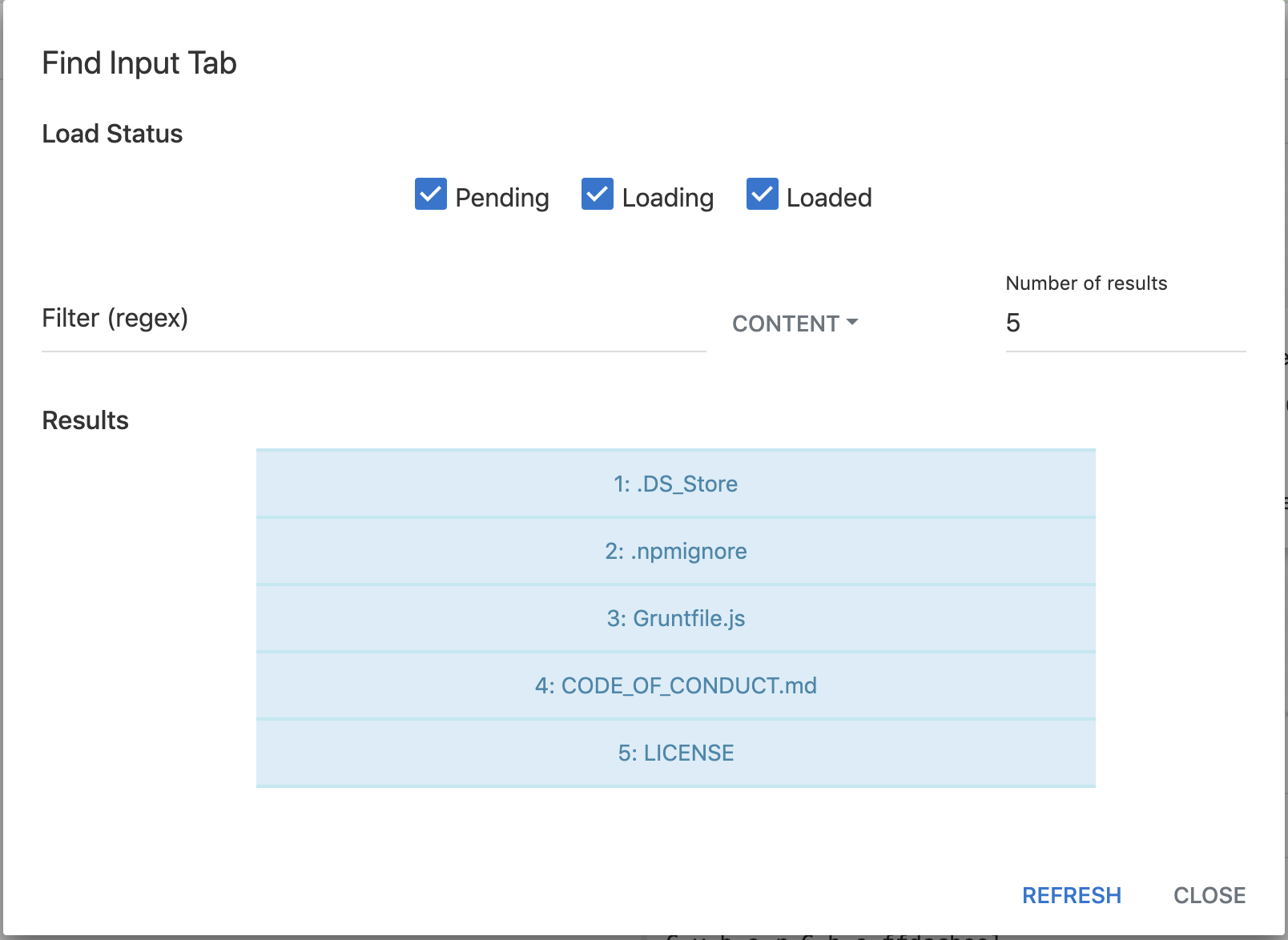
Task: Expand the filter type chevron next to CONTENT
Action: coord(852,323)
